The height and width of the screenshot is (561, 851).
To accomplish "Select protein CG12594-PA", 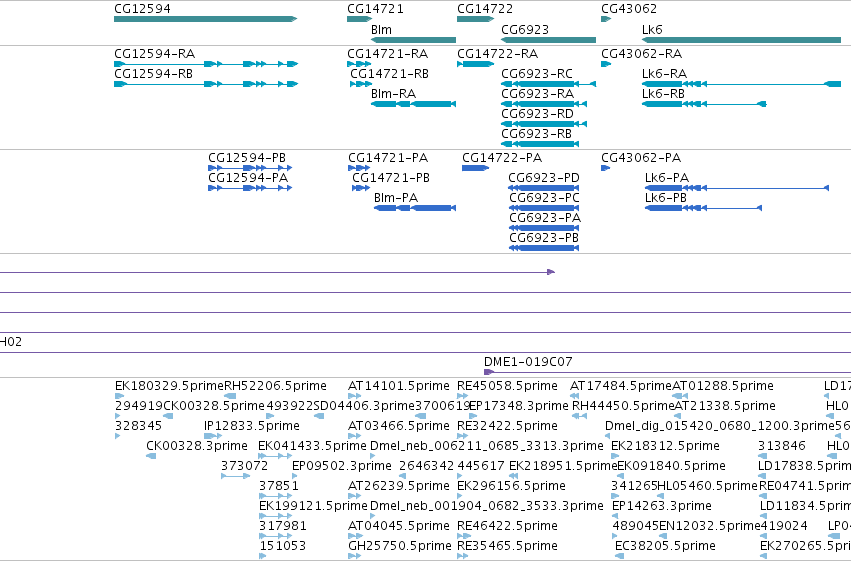I will [250, 188].
